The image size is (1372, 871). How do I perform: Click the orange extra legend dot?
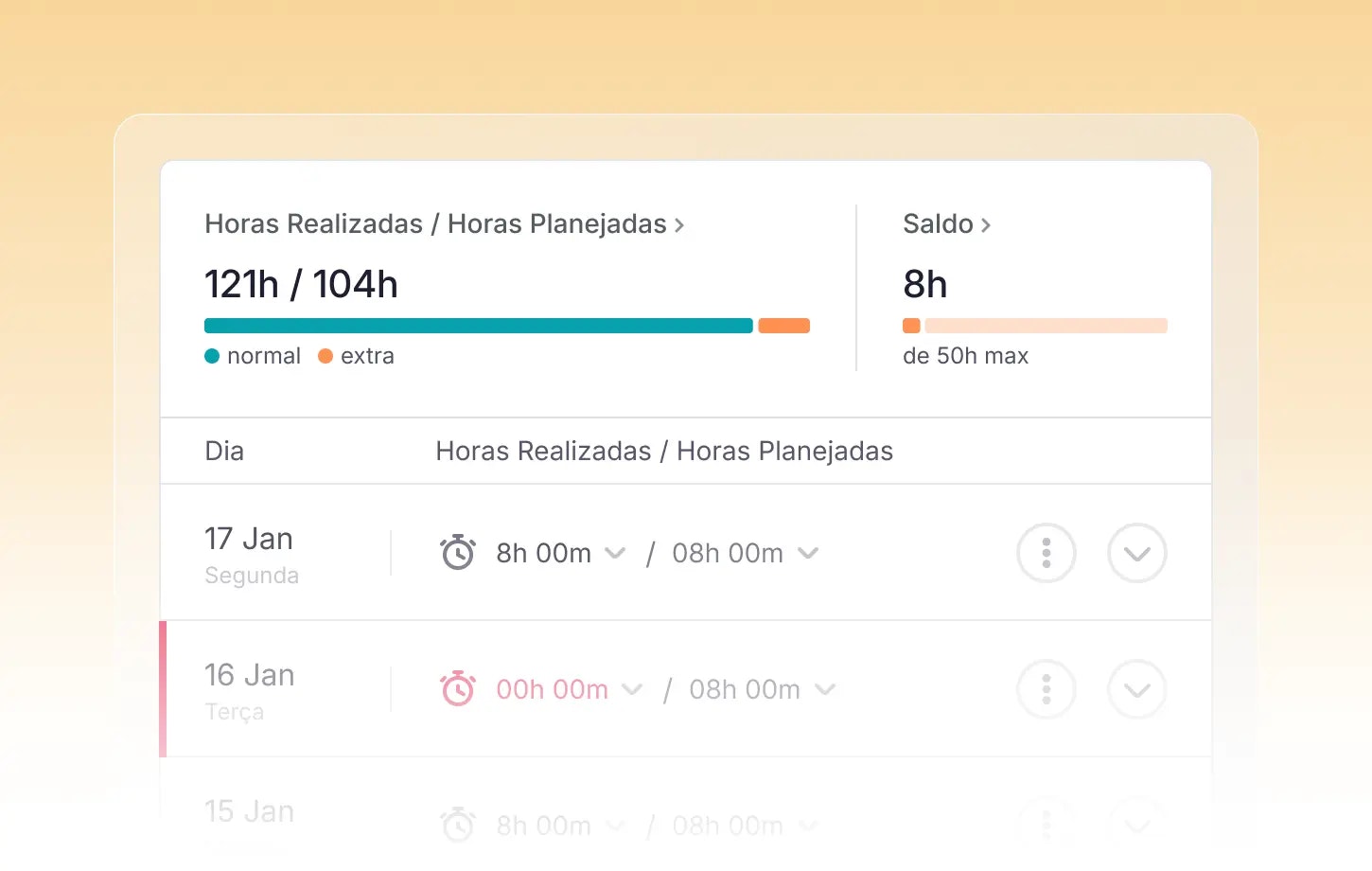[325, 356]
